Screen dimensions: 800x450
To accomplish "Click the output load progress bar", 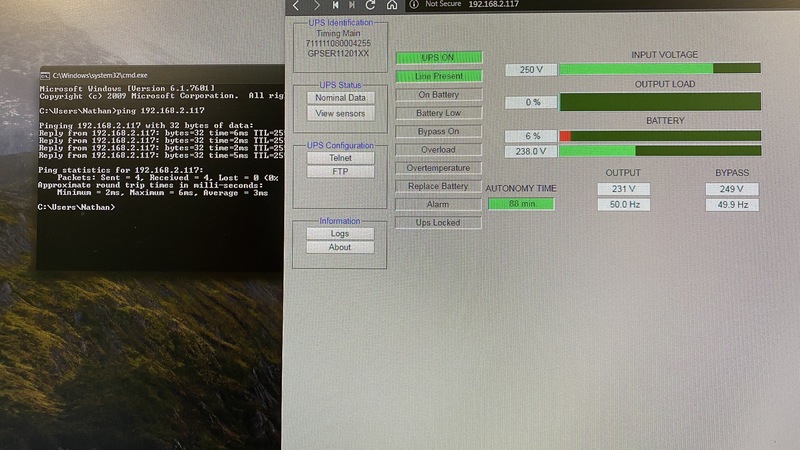I will pos(660,101).
